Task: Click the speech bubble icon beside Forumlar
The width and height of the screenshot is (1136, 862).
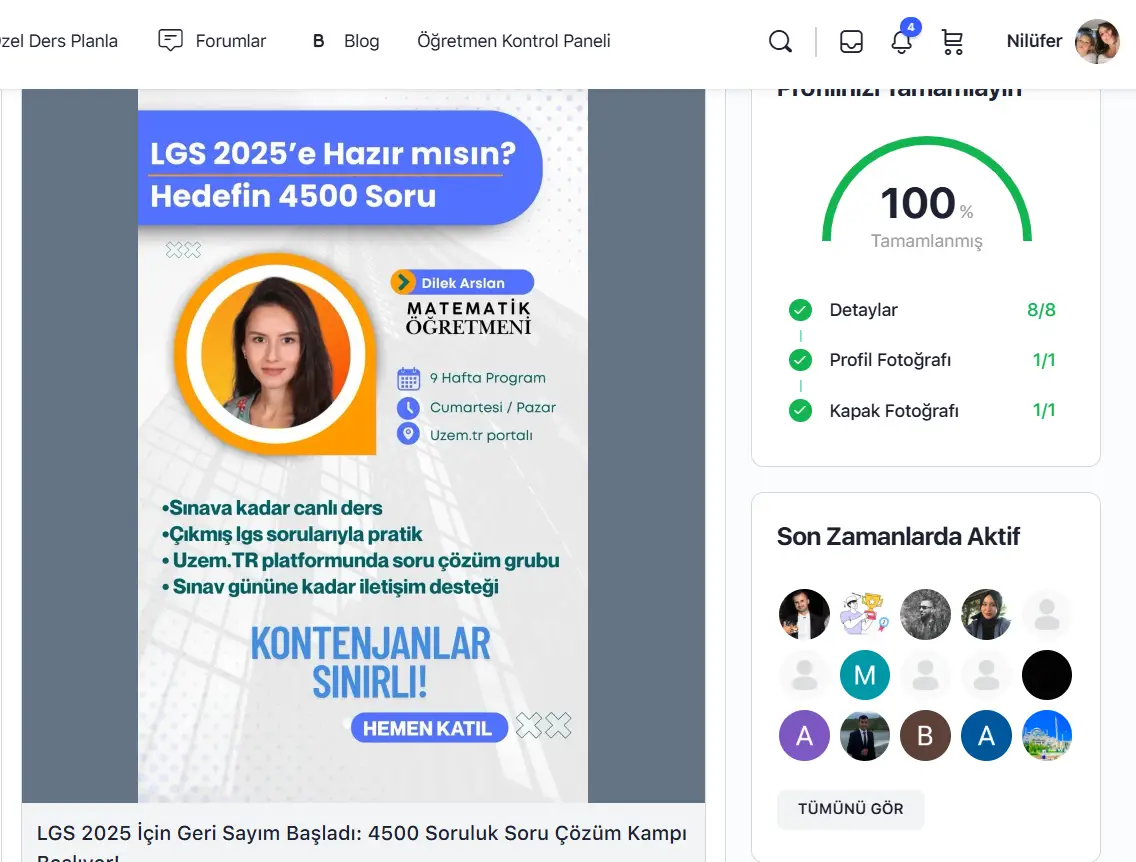Action: pos(170,41)
